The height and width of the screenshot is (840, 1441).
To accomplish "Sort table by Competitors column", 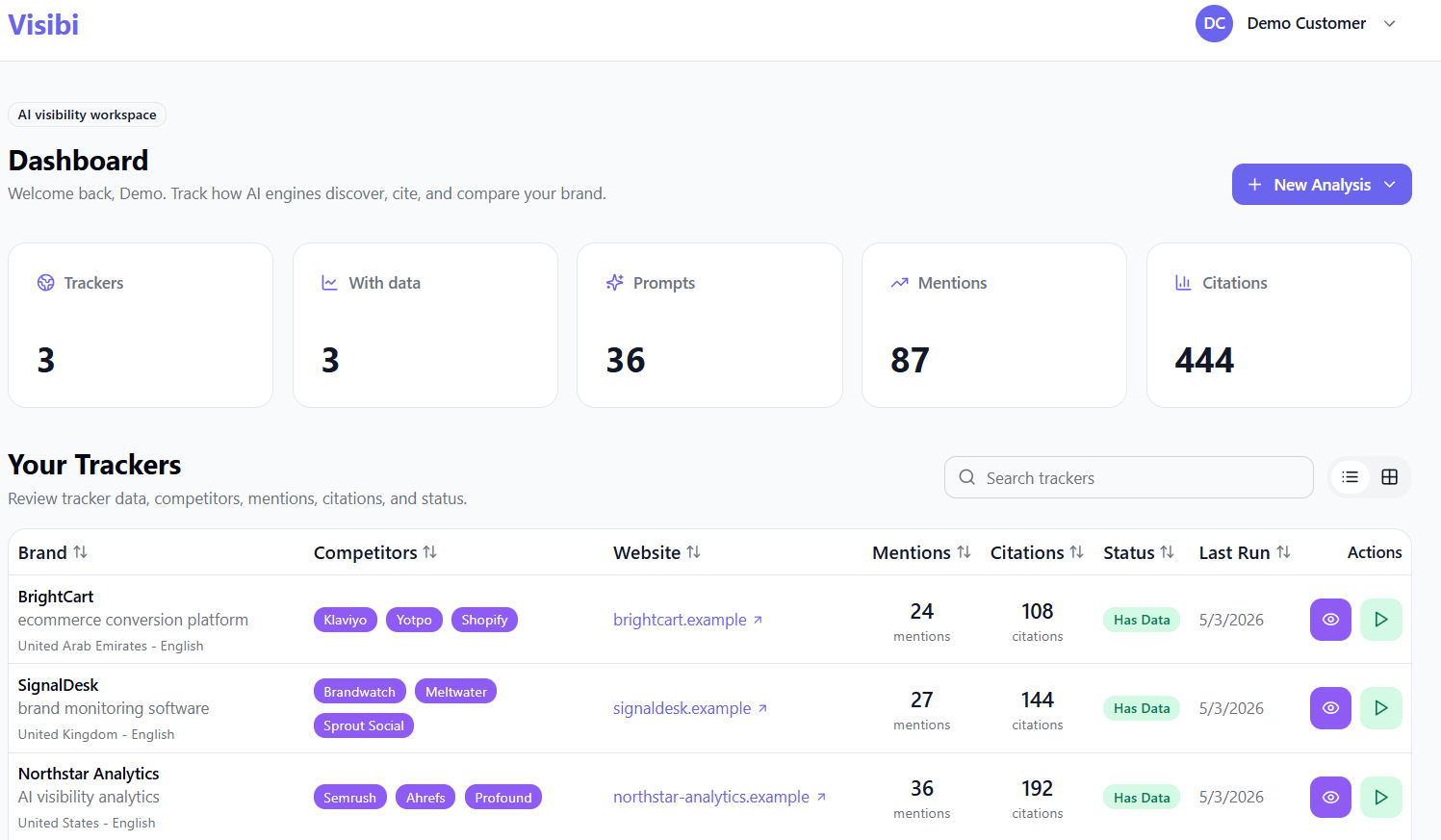I will tap(375, 552).
